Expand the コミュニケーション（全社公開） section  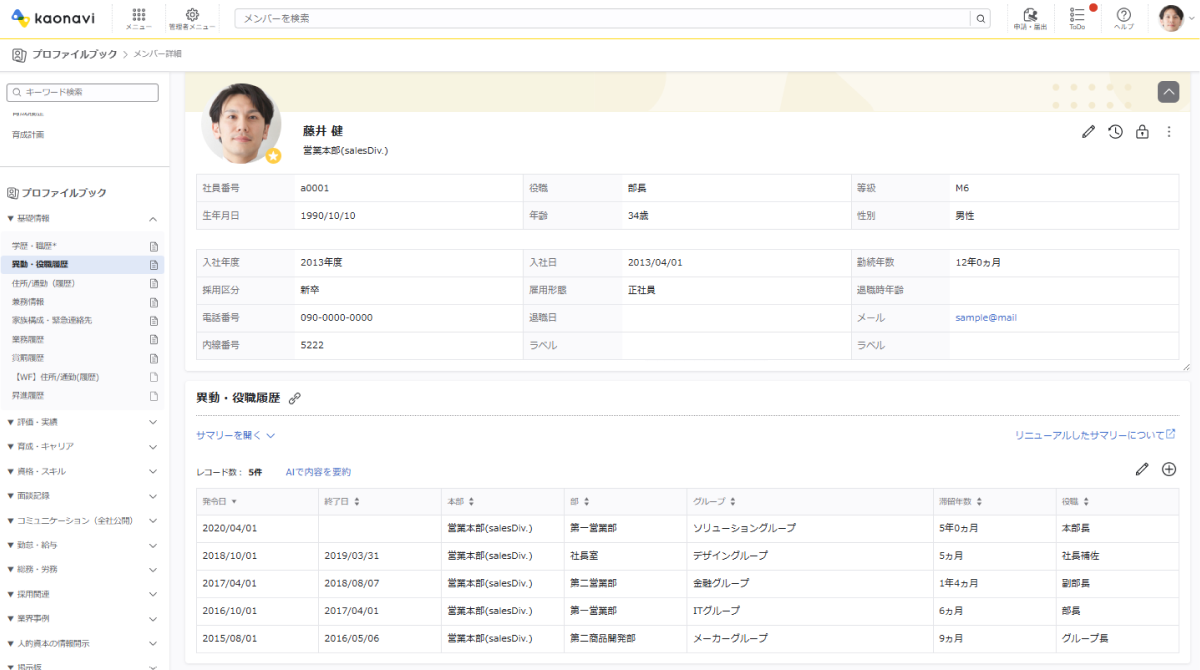pos(153,520)
